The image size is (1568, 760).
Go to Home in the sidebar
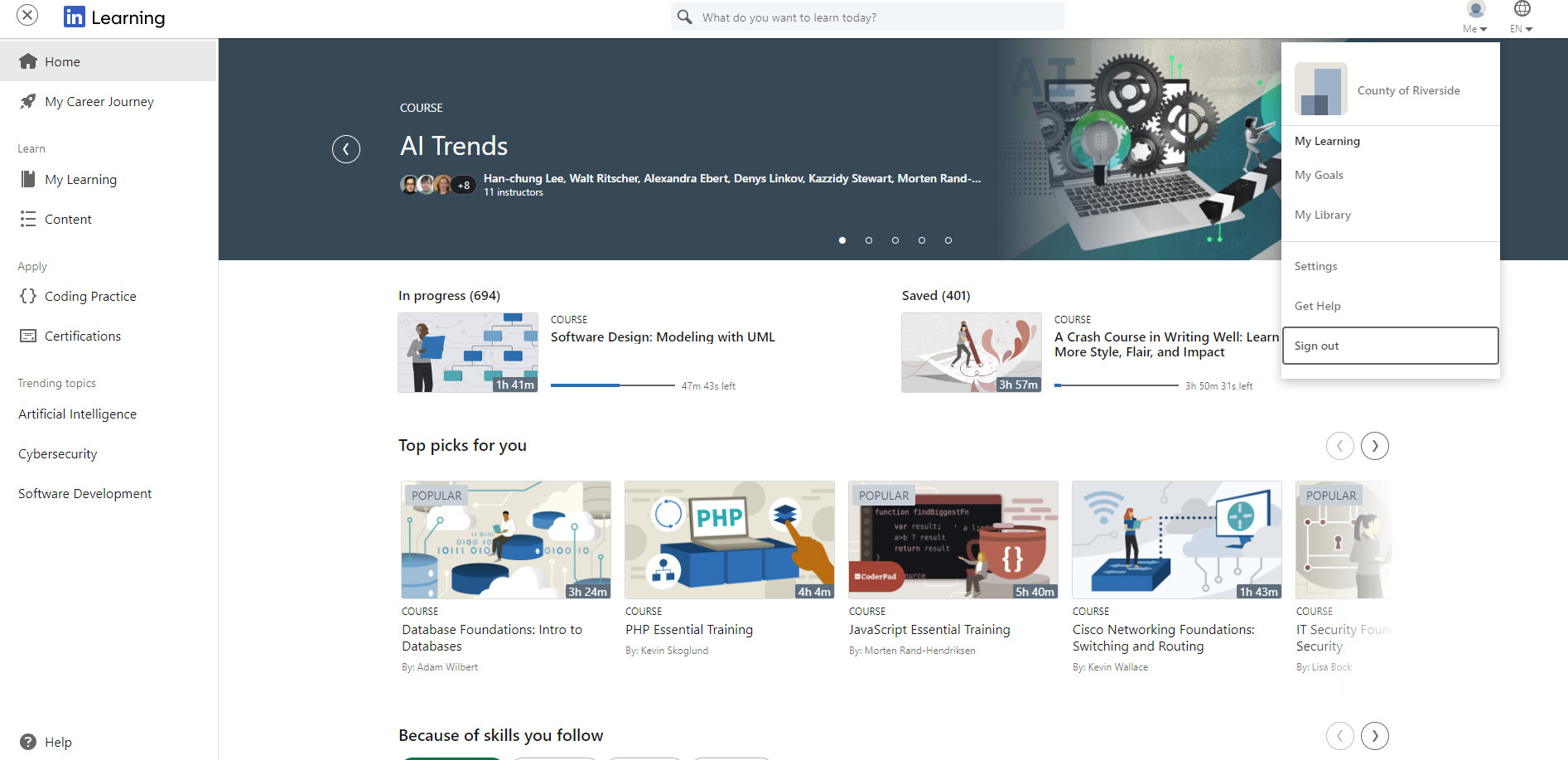(x=109, y=61)
